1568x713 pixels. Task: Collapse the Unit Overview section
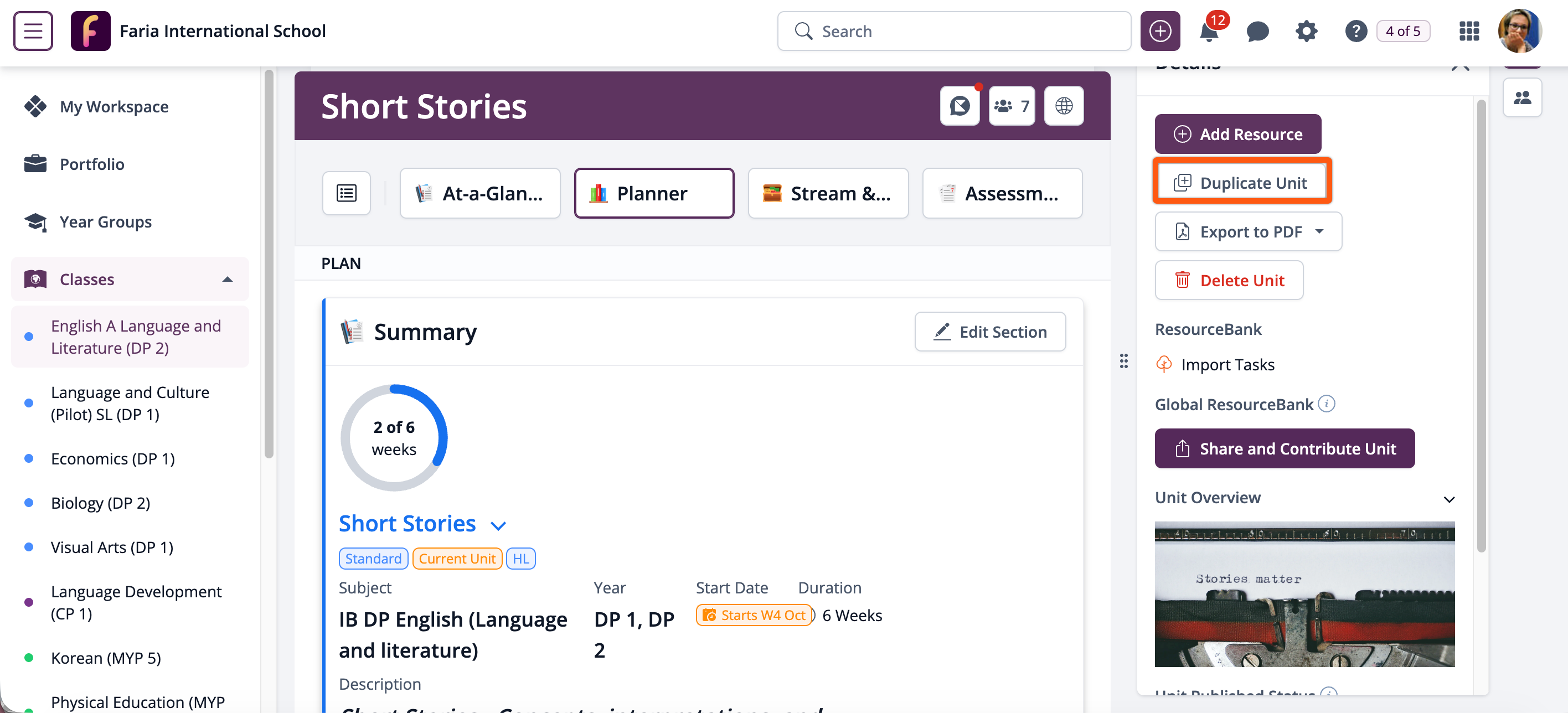tap(1449, 499)
